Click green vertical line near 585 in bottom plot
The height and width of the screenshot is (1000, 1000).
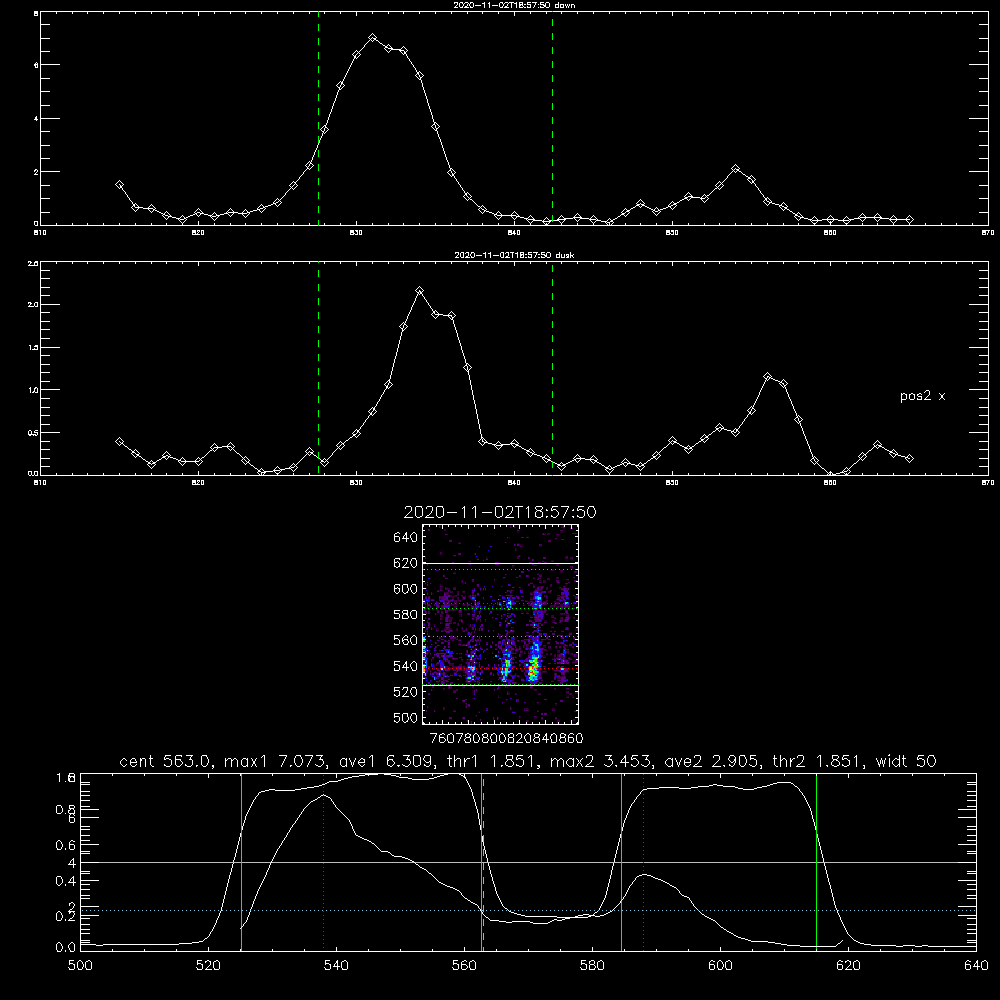click(x=621, y=862)
